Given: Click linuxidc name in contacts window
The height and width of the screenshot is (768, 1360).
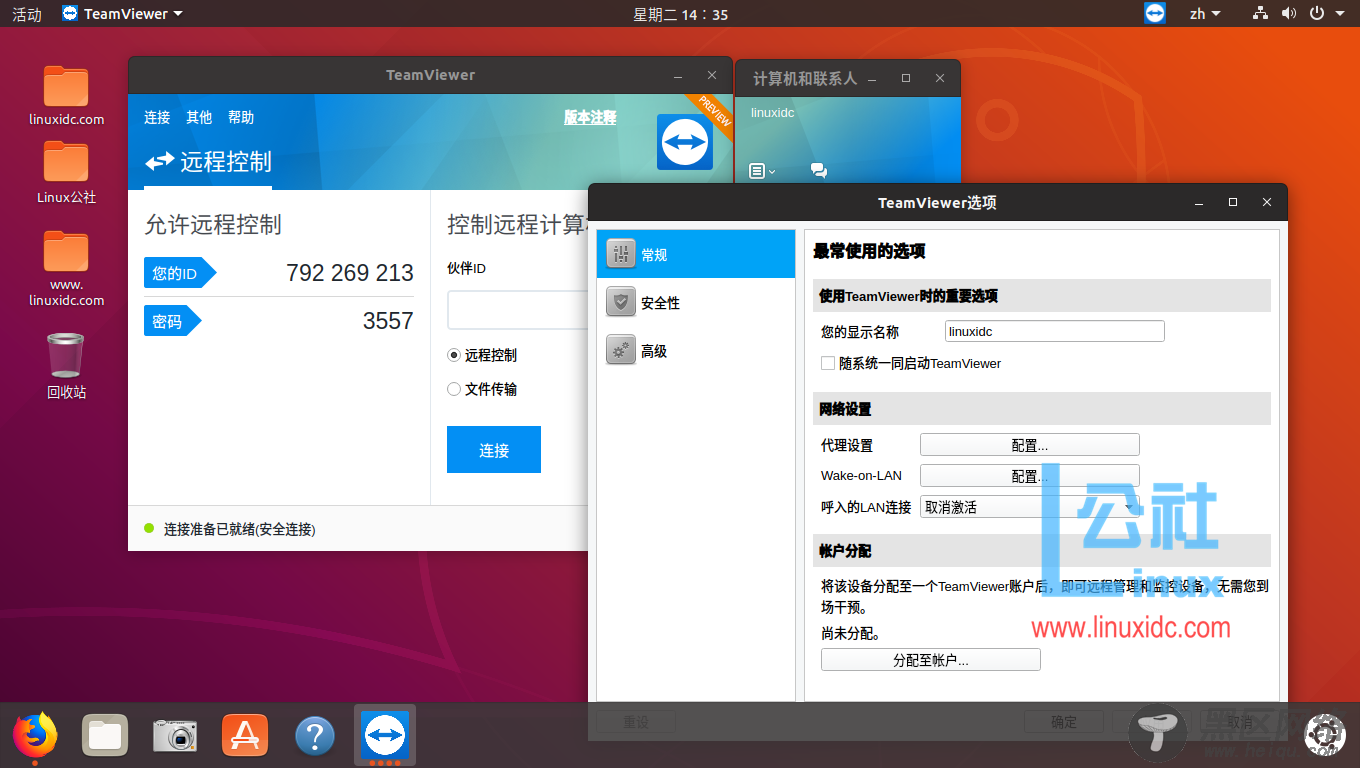Looking at the screenshot, I should 772,113.
